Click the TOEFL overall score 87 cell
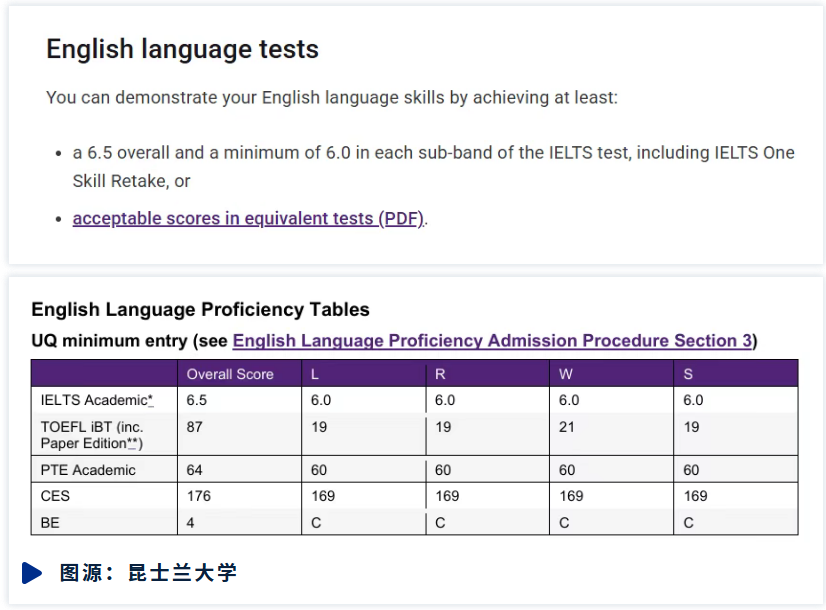This screenshot has height=610, width=826. click(196, 426)
